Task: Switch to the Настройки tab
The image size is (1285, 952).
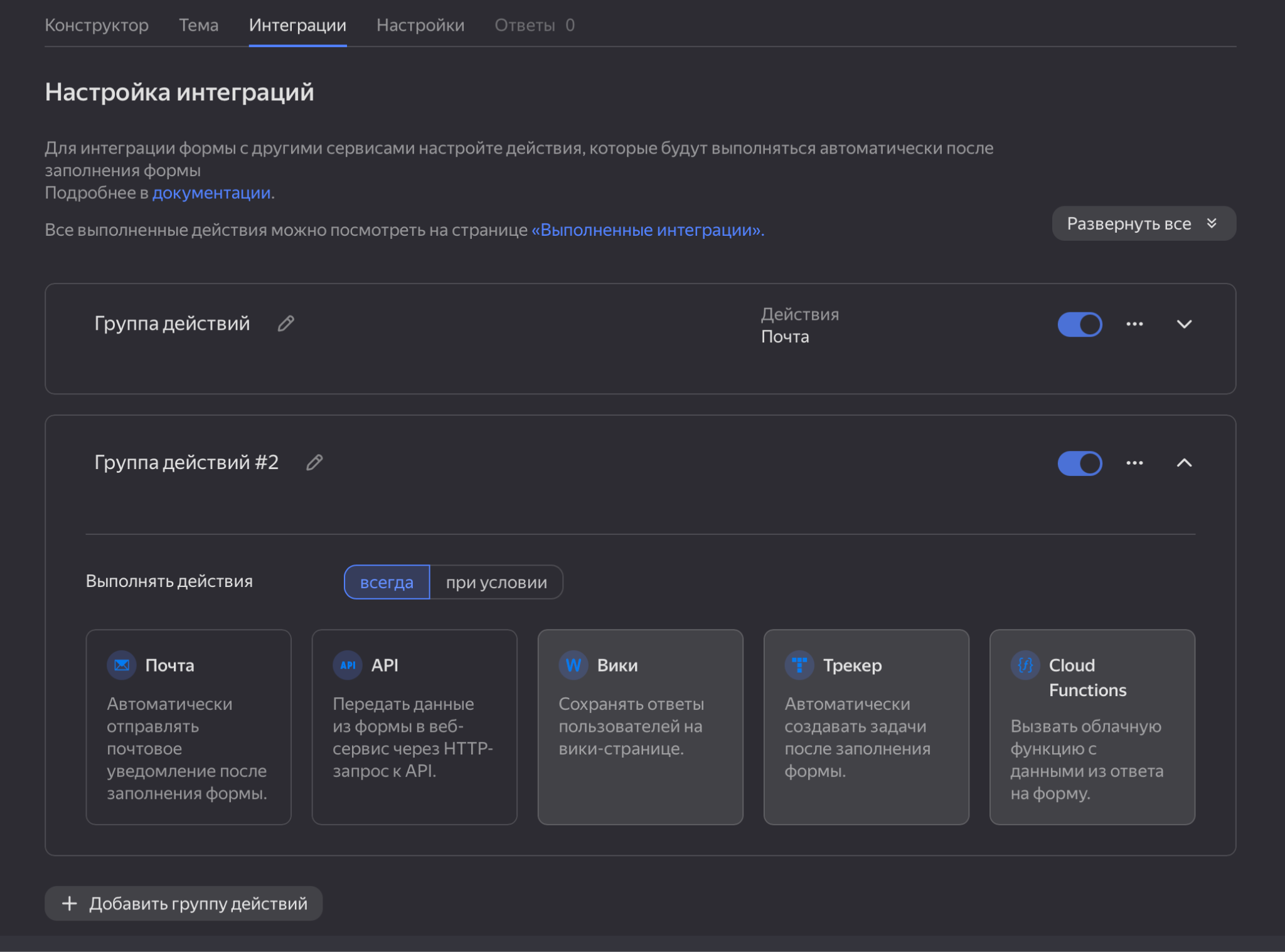Action: click(x=420, y=25)
